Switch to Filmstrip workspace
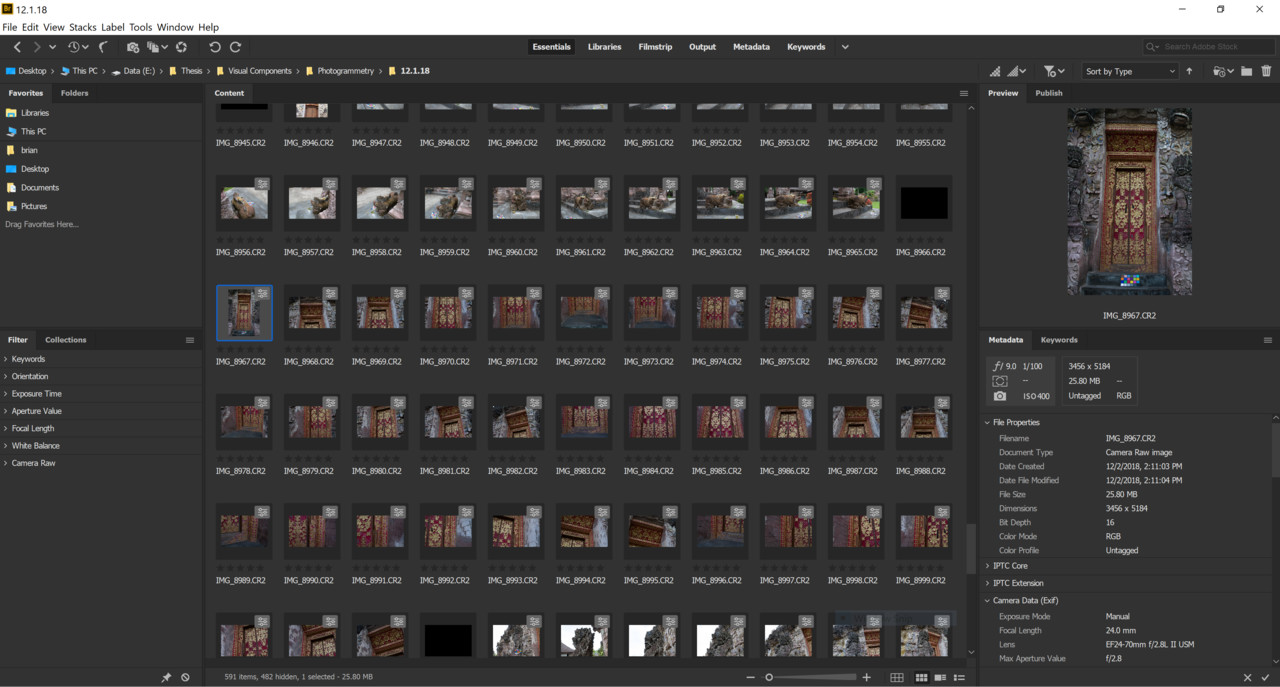This screenshot has width=1280, height=687. tap(655, 47)
